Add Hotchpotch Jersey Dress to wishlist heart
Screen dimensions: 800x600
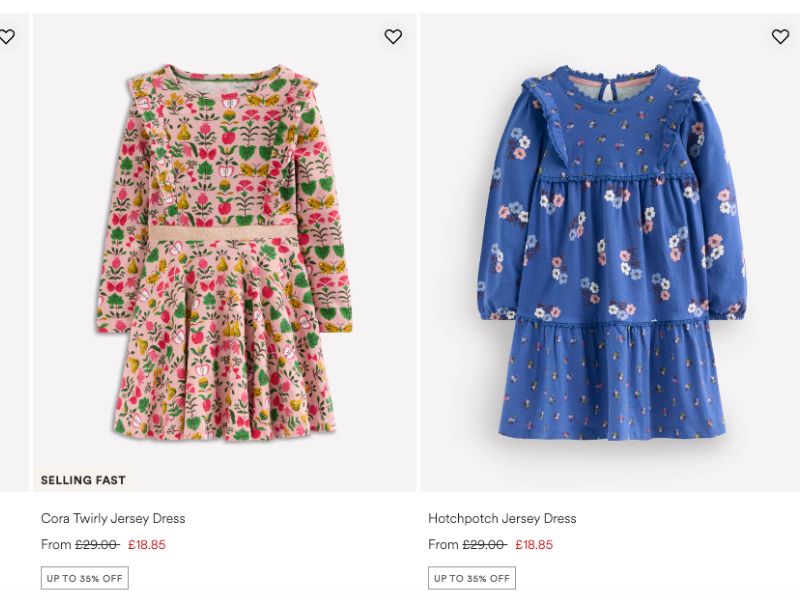click(x=780, y=37)
